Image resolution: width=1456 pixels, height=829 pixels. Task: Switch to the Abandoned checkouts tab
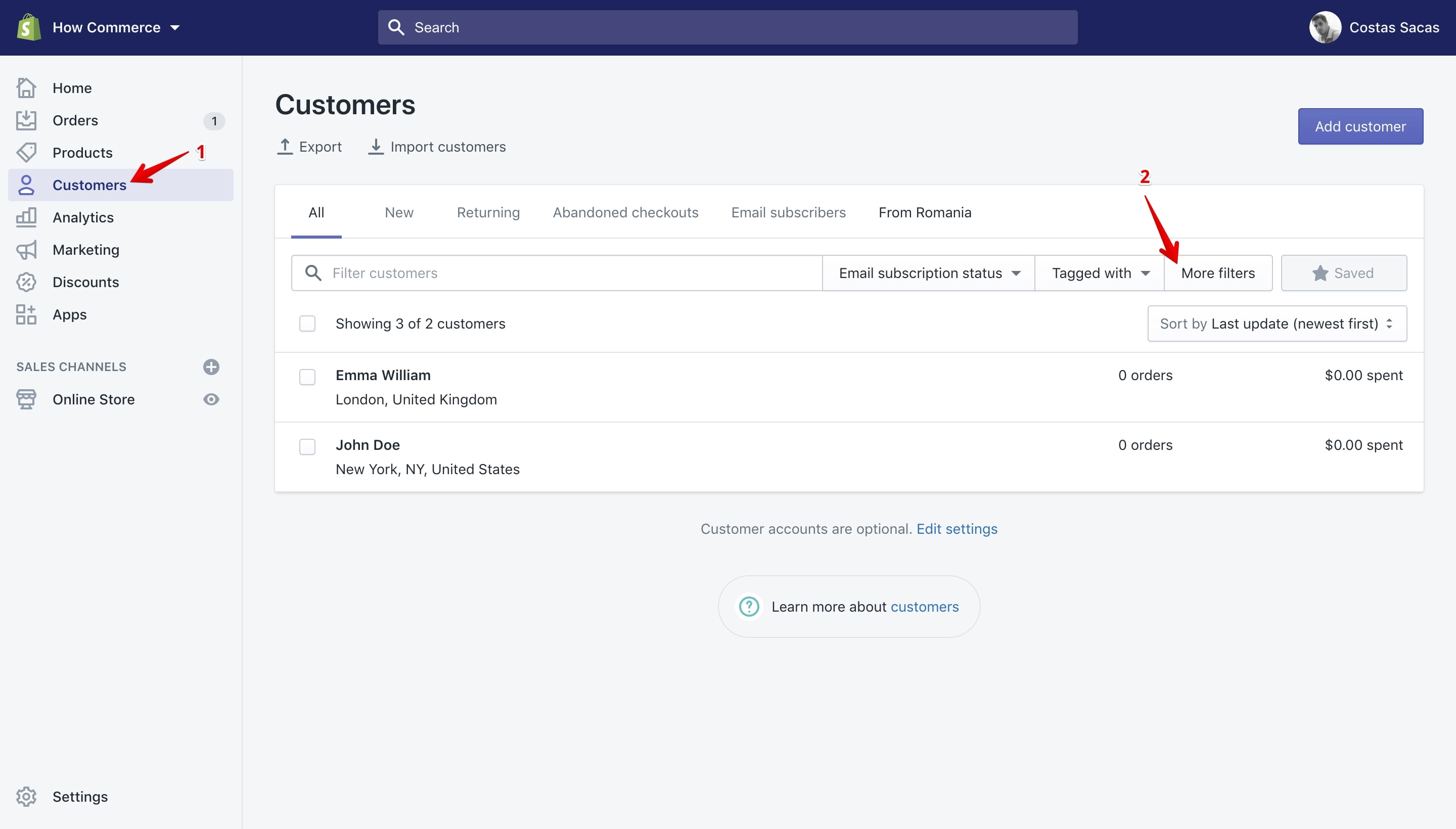[625, 212]
